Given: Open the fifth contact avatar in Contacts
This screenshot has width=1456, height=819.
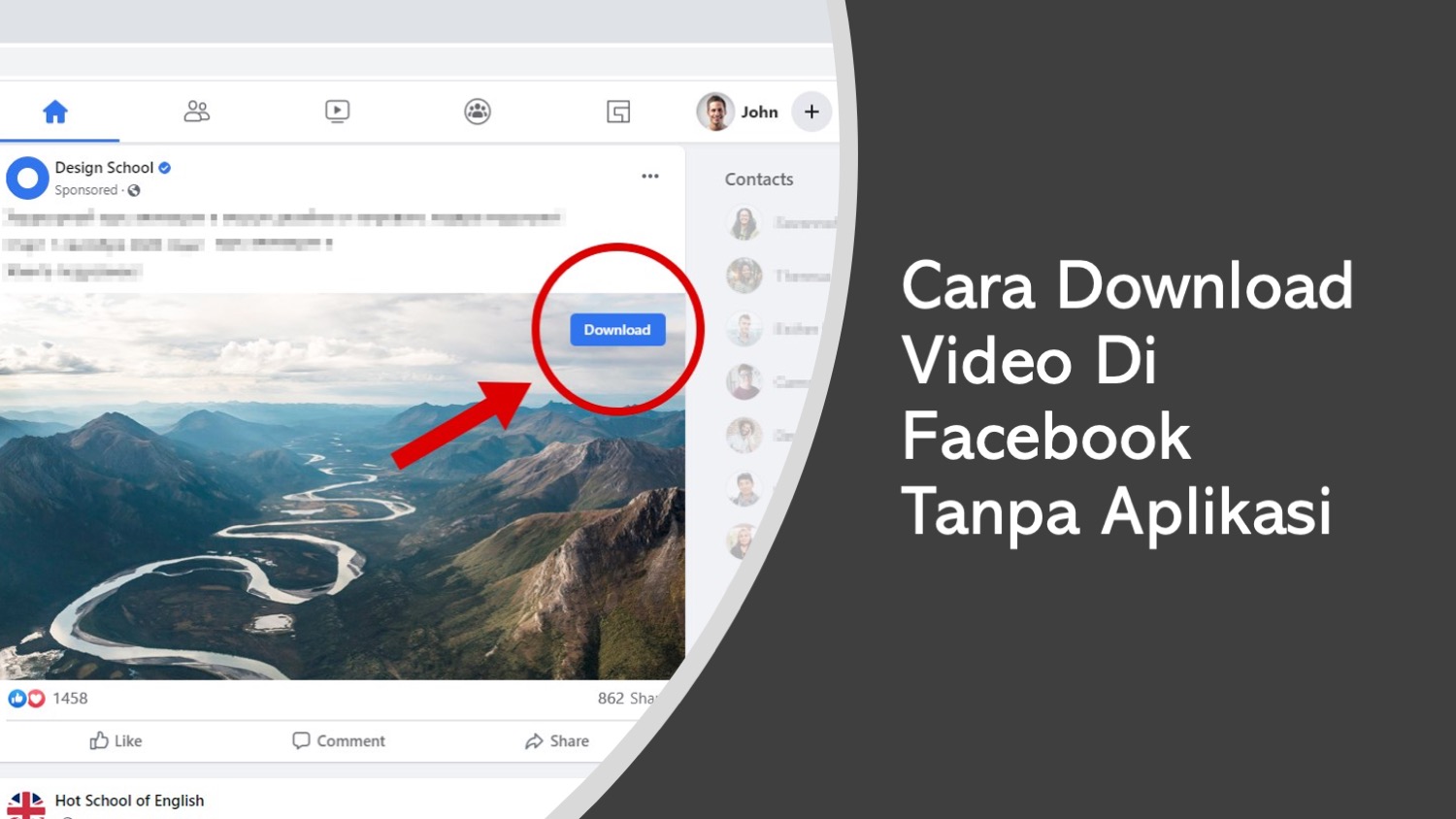Looking at the screenshot, I should click(745, 435).
